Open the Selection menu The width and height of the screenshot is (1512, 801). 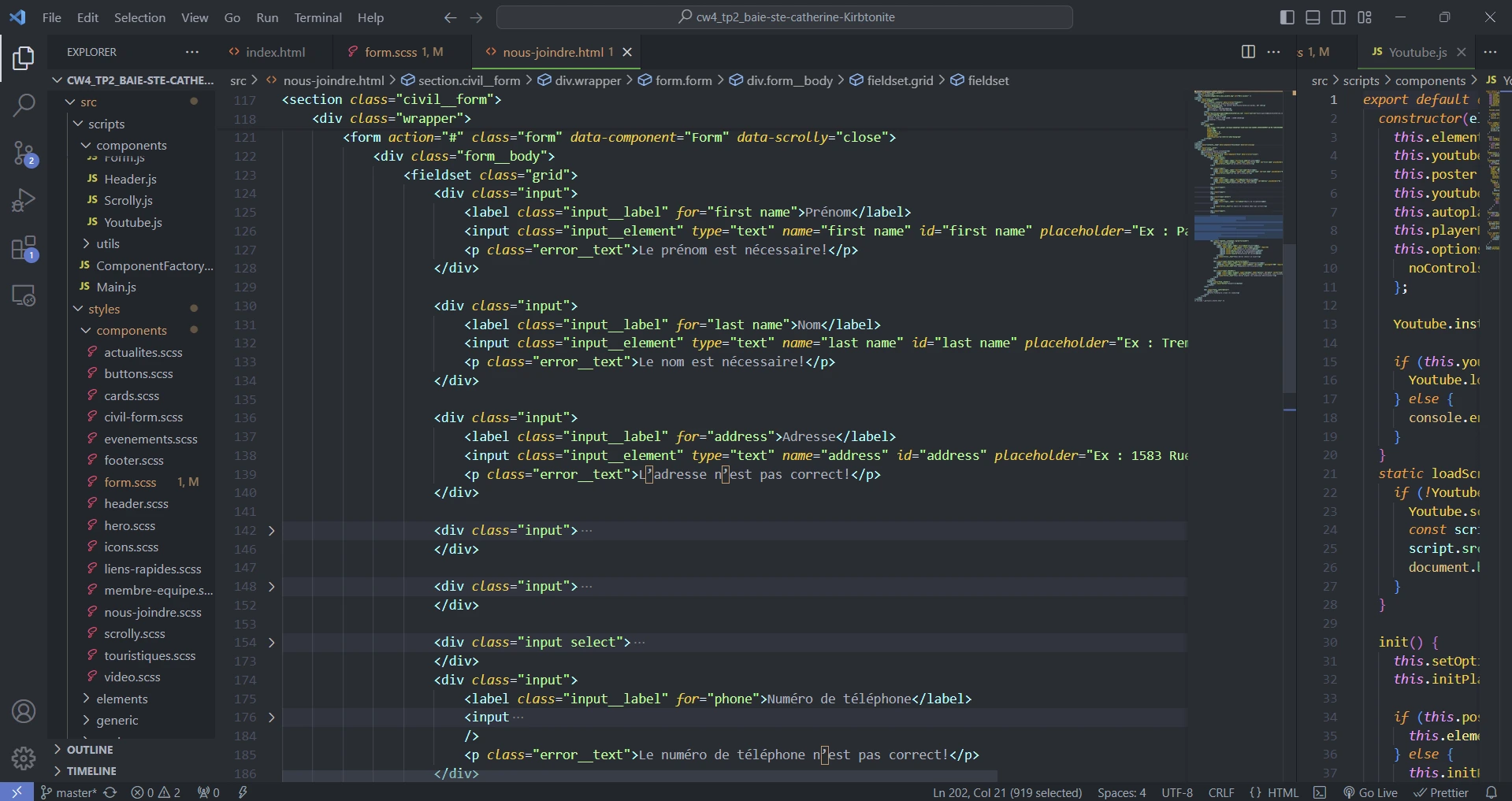139,17
